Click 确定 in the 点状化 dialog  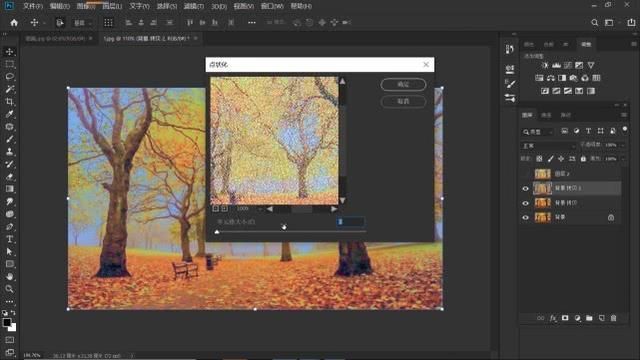[x=403, y=84]
